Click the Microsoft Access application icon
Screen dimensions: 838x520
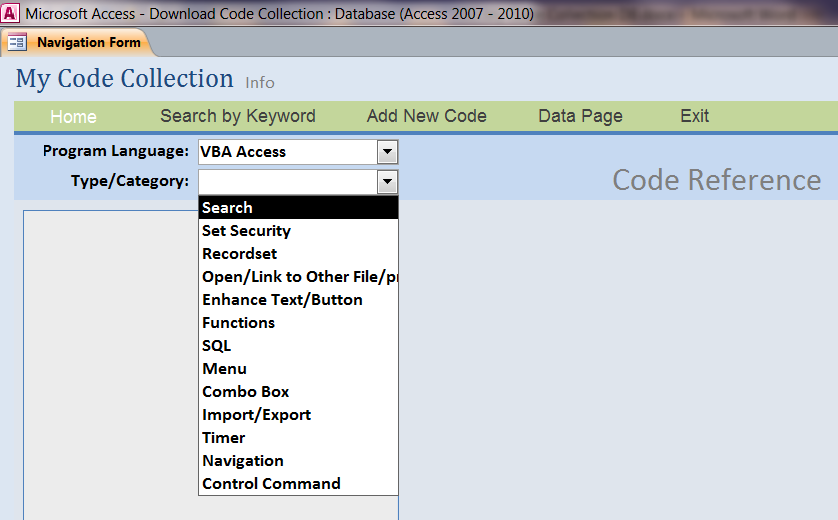[10, 12]
